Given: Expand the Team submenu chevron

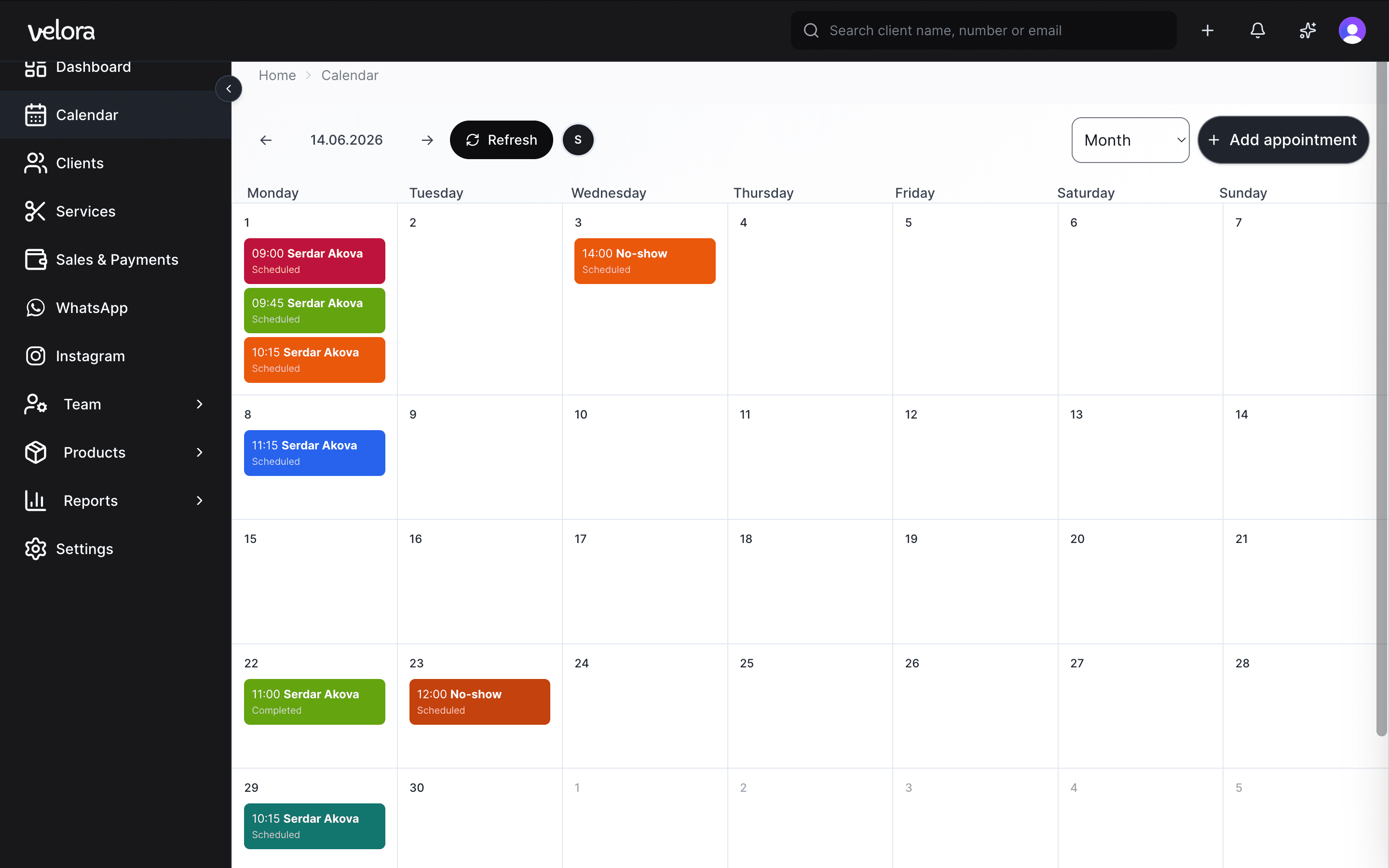Looking at the screenshot, I should 199,404.
